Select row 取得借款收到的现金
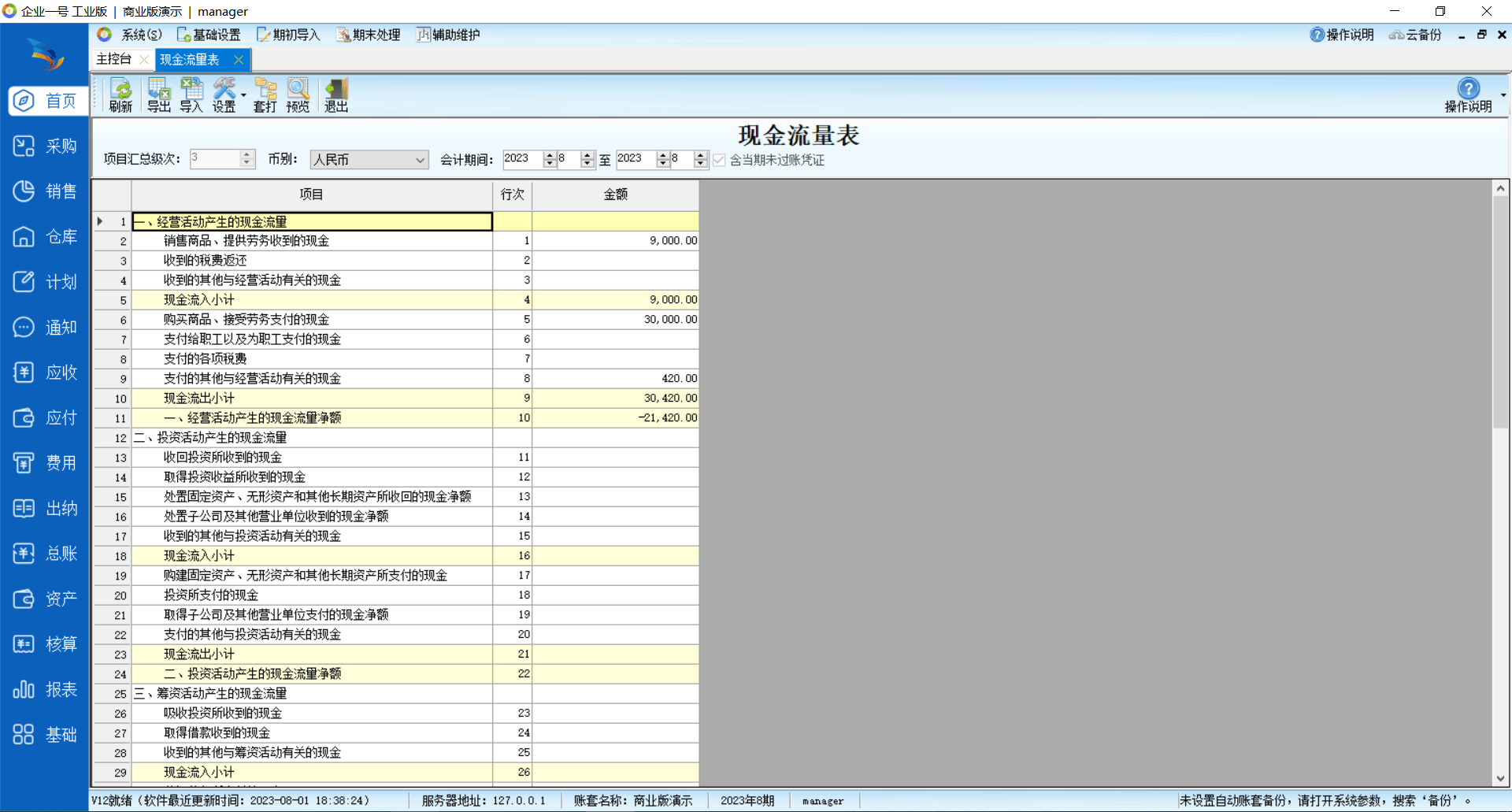 pyautogui.click(x=312, y=733)
